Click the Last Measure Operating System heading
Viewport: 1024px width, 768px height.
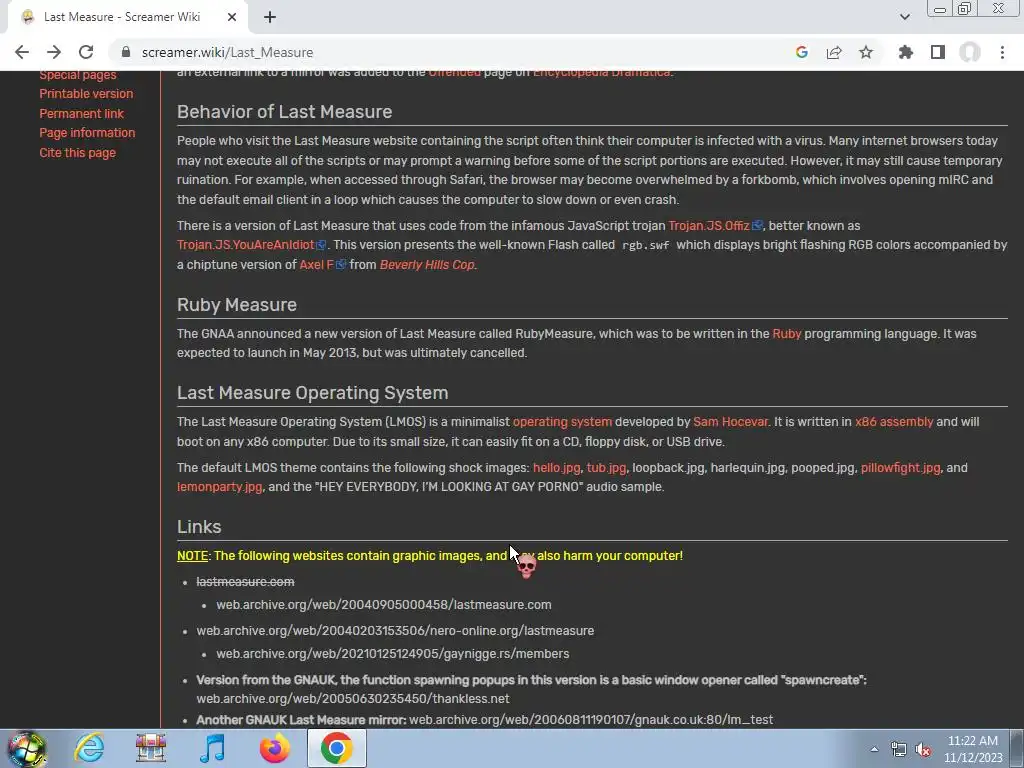(313, 393)
